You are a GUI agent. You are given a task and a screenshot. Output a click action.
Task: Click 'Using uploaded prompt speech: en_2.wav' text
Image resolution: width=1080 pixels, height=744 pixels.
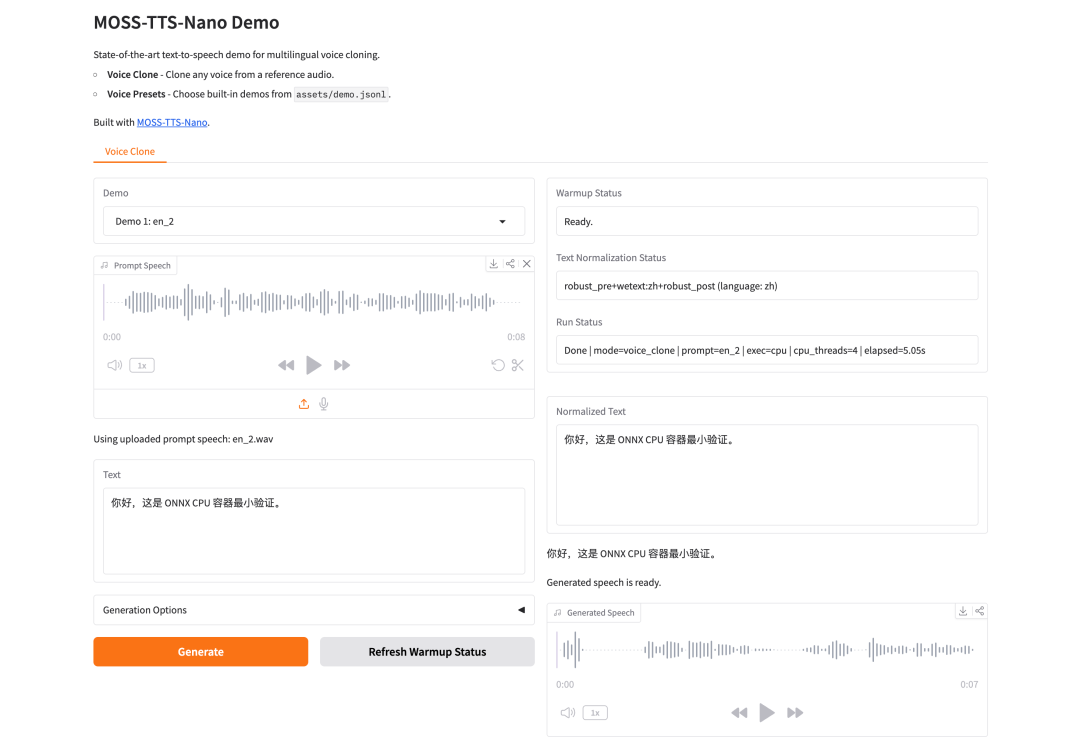(x=183, y=439)
